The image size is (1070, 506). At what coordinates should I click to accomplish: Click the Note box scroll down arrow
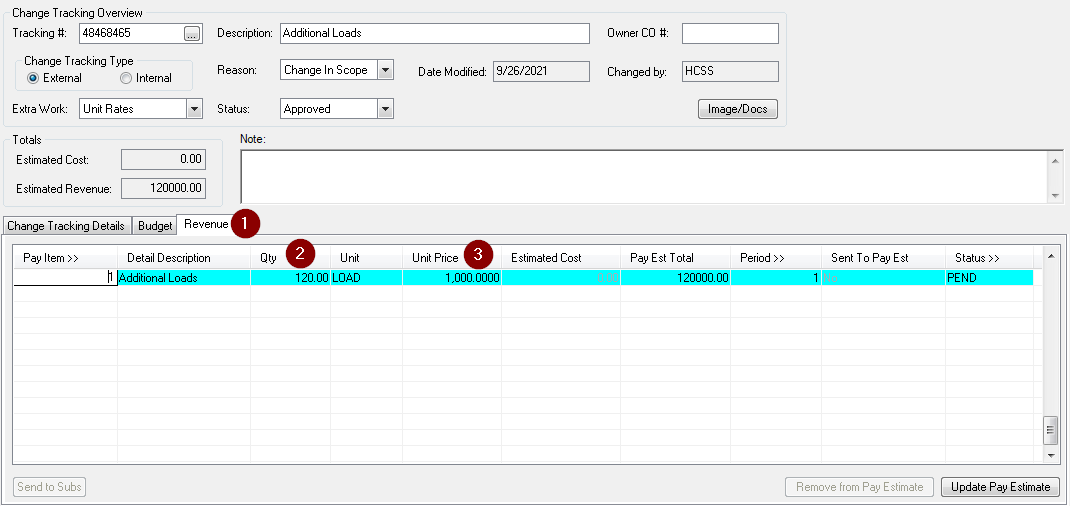[x=1056, y=195]
